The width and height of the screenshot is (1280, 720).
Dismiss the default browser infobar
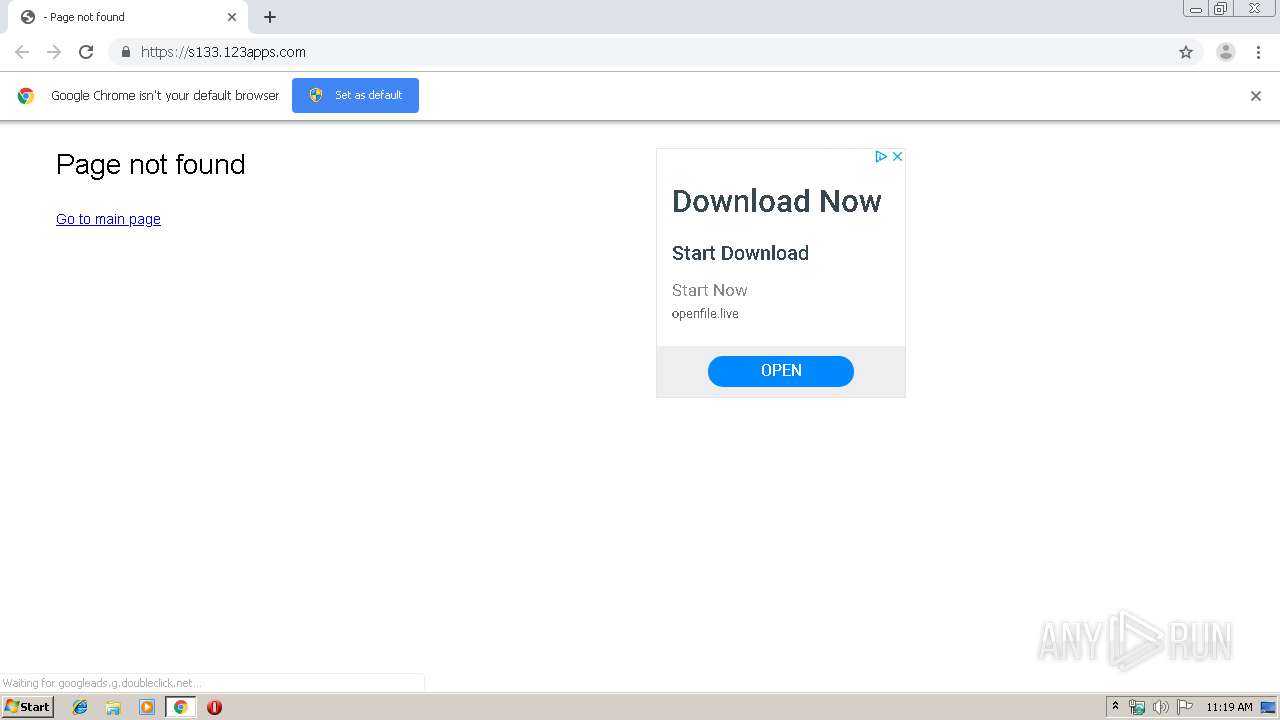coord(1256,96)
